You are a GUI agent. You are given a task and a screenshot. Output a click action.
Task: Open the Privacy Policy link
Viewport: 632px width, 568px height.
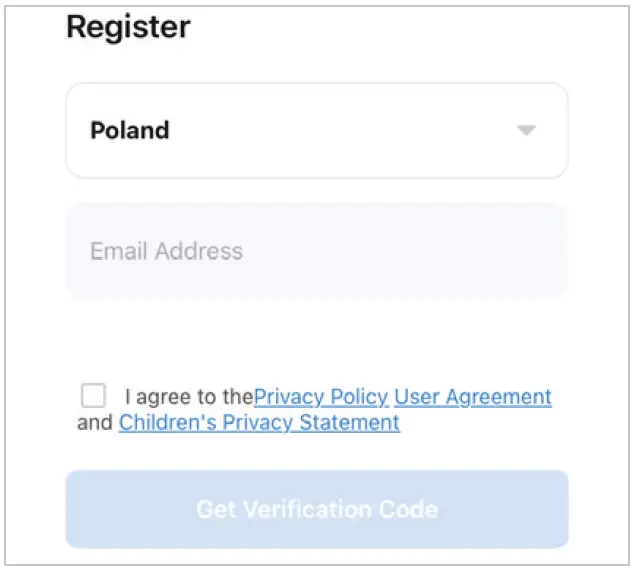pyautogui.click(x=321, y=397)
